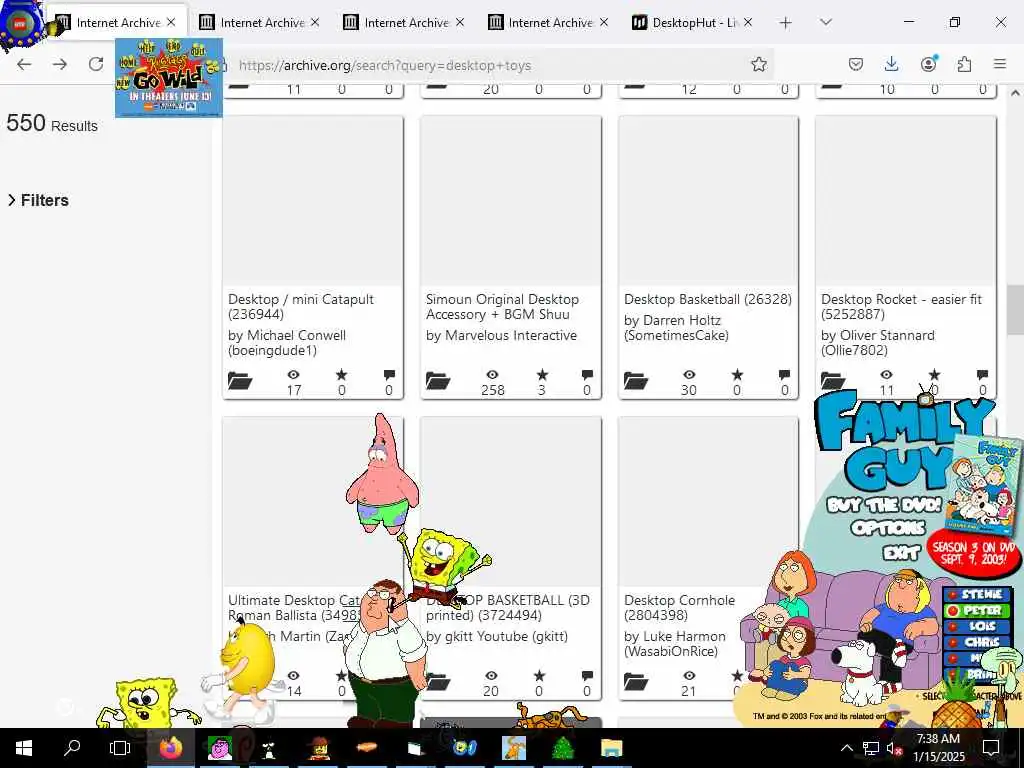Open Windows taskbar search
This screenshot has height=768, width=1024.
click(x=72, y=748)
